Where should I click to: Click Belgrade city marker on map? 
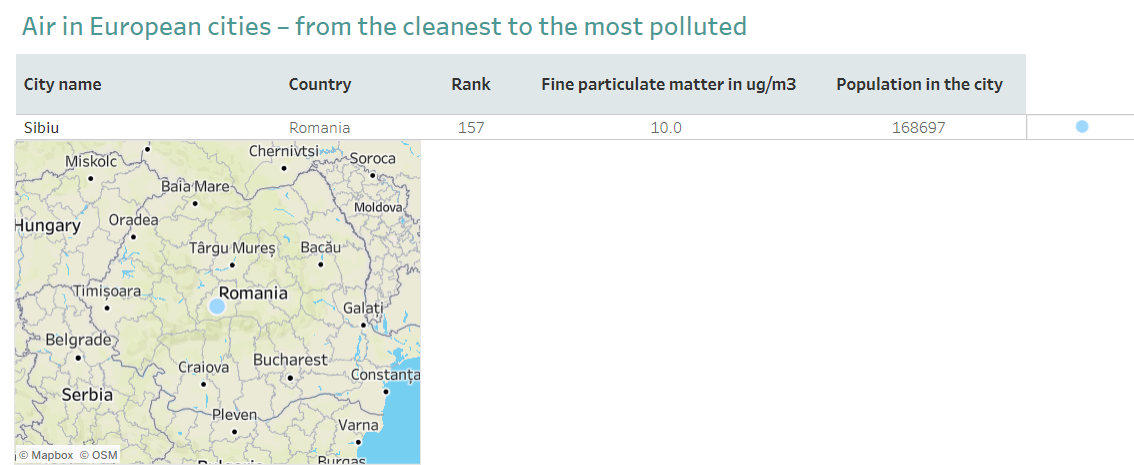click(x=78, y=357)
